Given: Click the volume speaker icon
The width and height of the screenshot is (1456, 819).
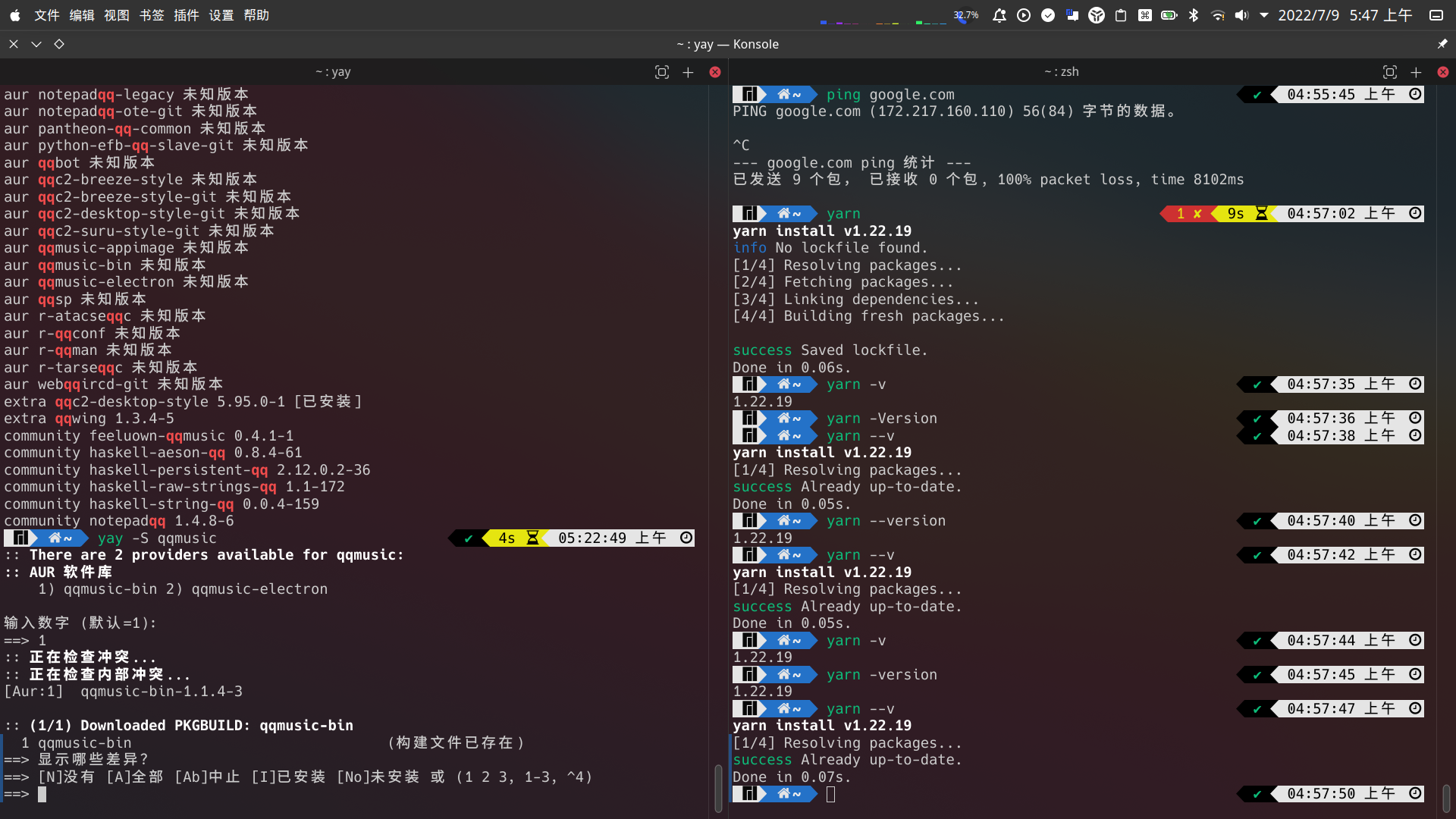Looking at the screenshot, I should coord(1241,15).
